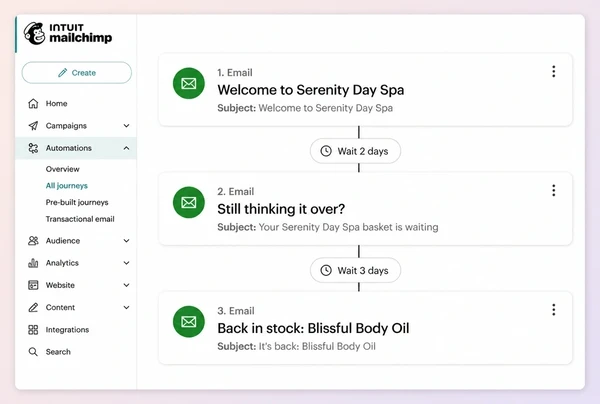The width and height of the screenshot is (600, 404).
Task: Click subject 'Your Serenity Day Spa basket is waiting'
Action: coord(349,227)
